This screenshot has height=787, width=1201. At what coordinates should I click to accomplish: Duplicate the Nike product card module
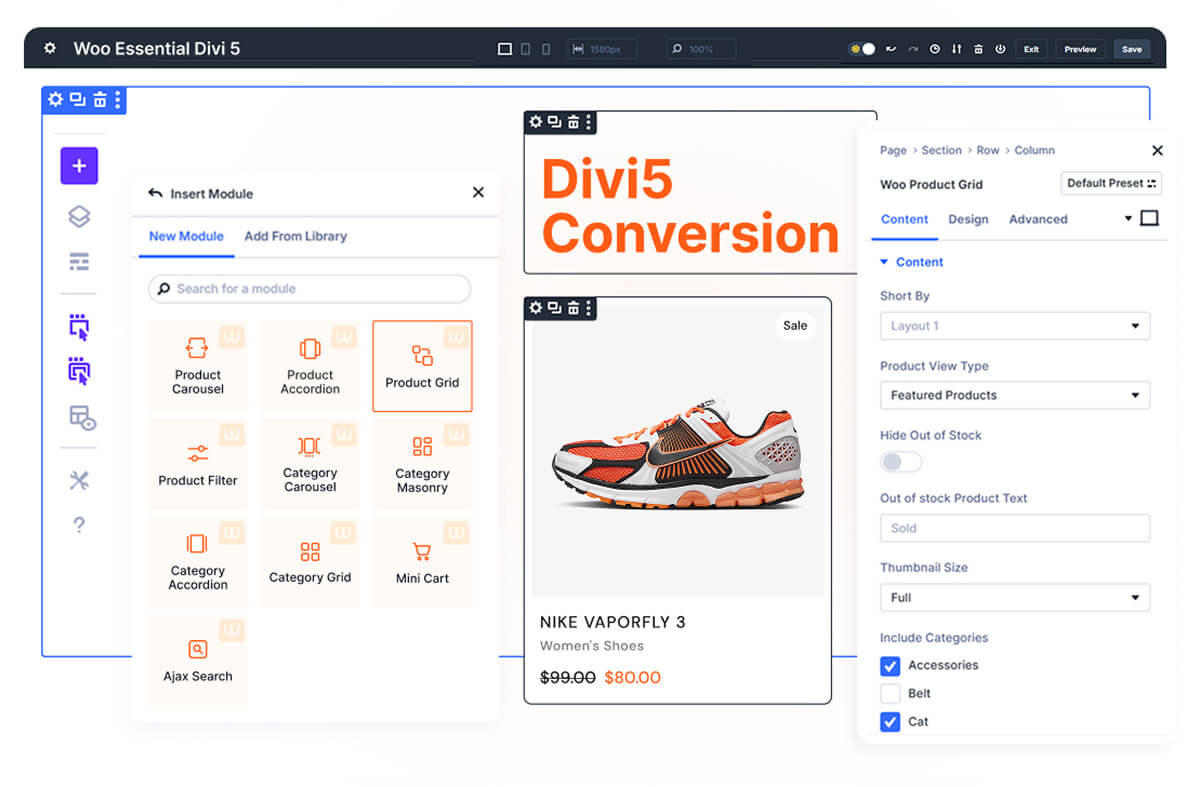click(554, 308)
